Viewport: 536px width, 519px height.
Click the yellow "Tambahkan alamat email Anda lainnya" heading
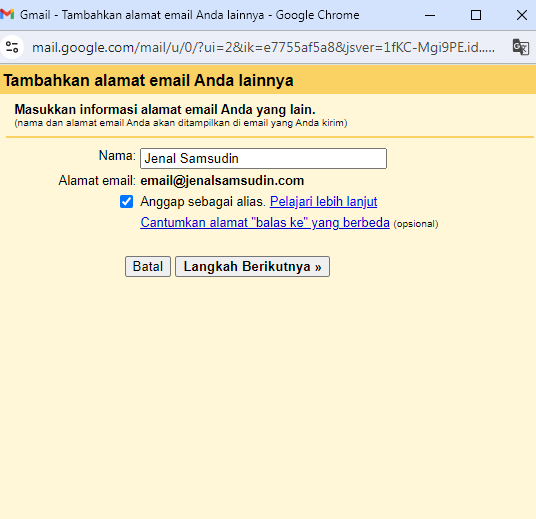pos(148,80)
